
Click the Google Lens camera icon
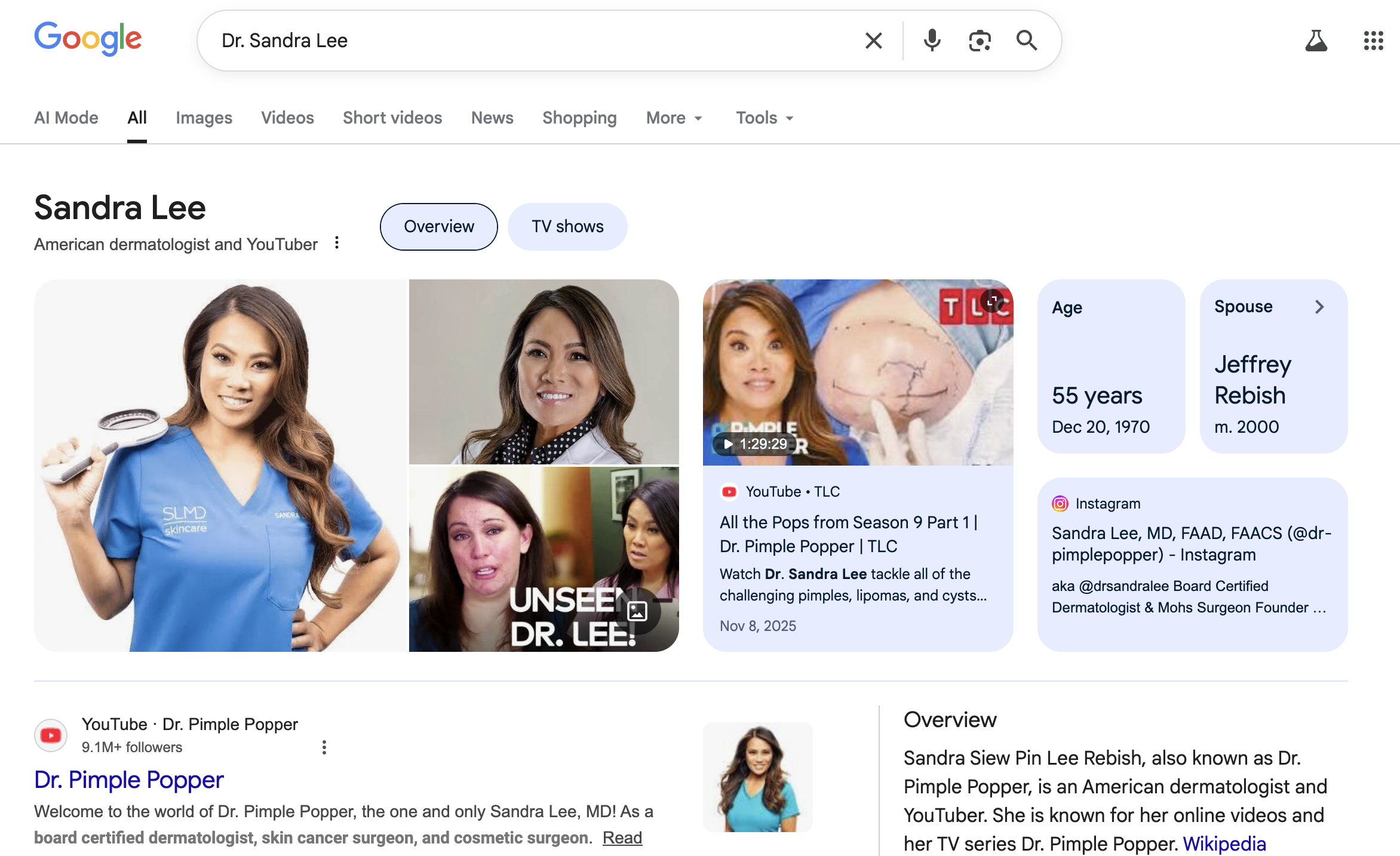click(x=979, y=40)
